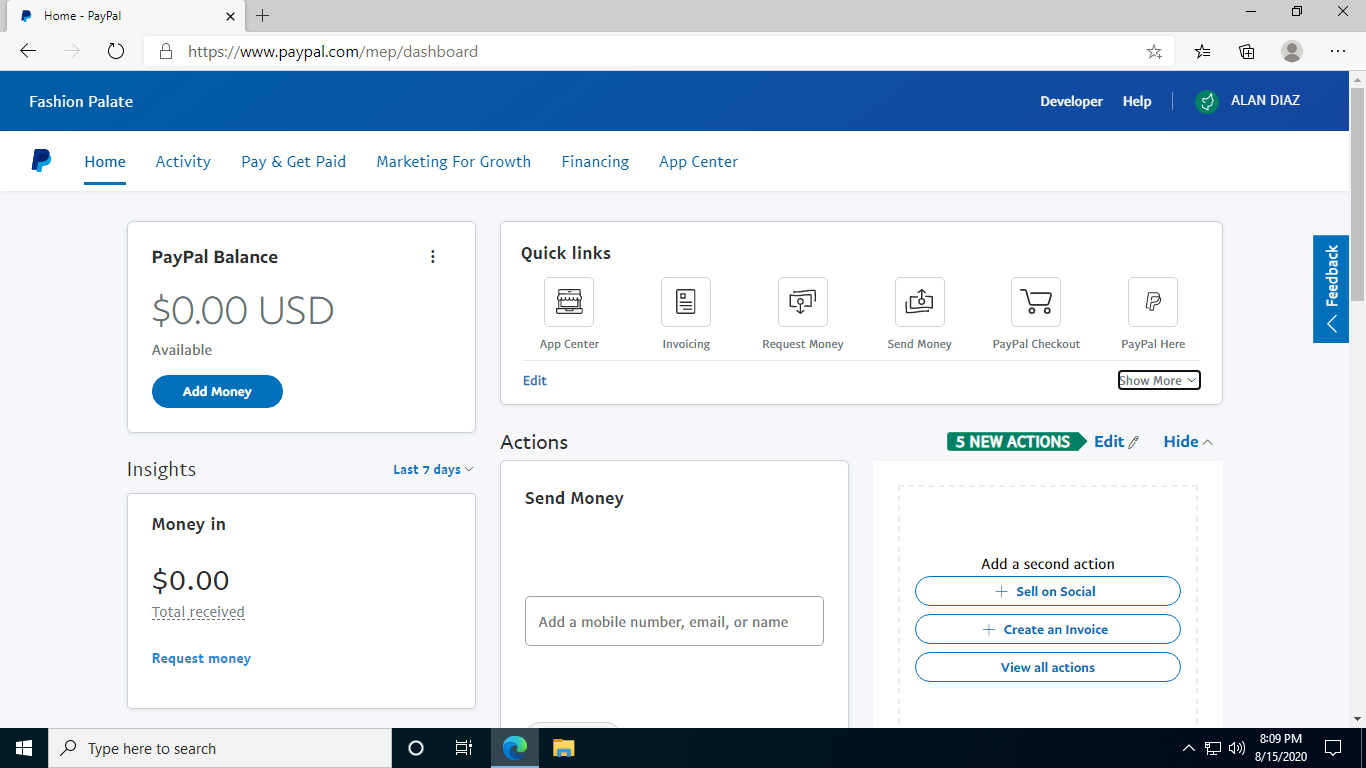Open File Explorer from the taskbar
The height and width of the screenshot is (768, 1366).
(x=564, y=748)
